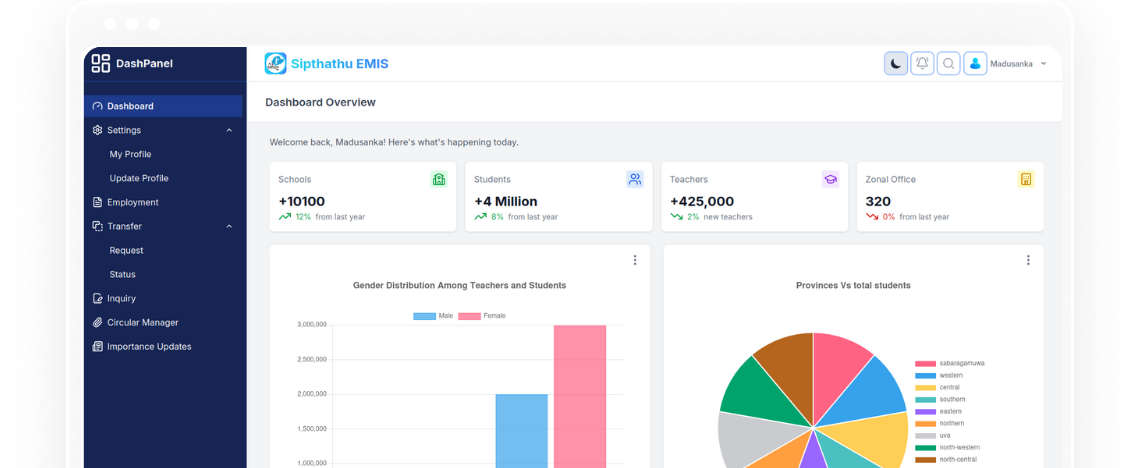The image size is (1140, 468).
Task: Click the Zonal Office card icon
Action: pos(1025,179)
